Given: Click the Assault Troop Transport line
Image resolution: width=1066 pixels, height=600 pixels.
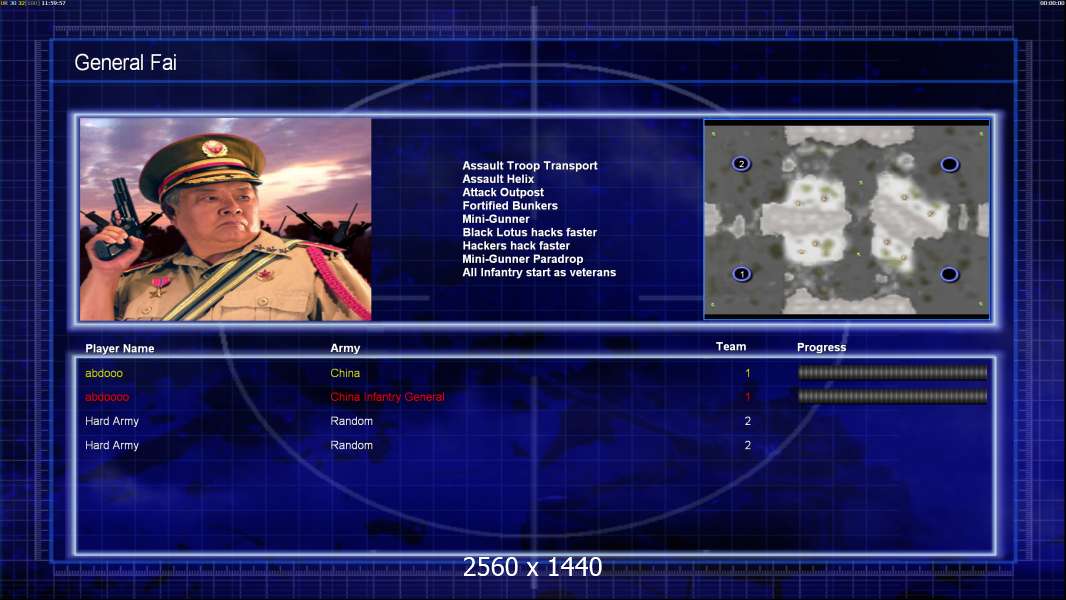Looking at the screenshot, I should (x=530, y=166).
